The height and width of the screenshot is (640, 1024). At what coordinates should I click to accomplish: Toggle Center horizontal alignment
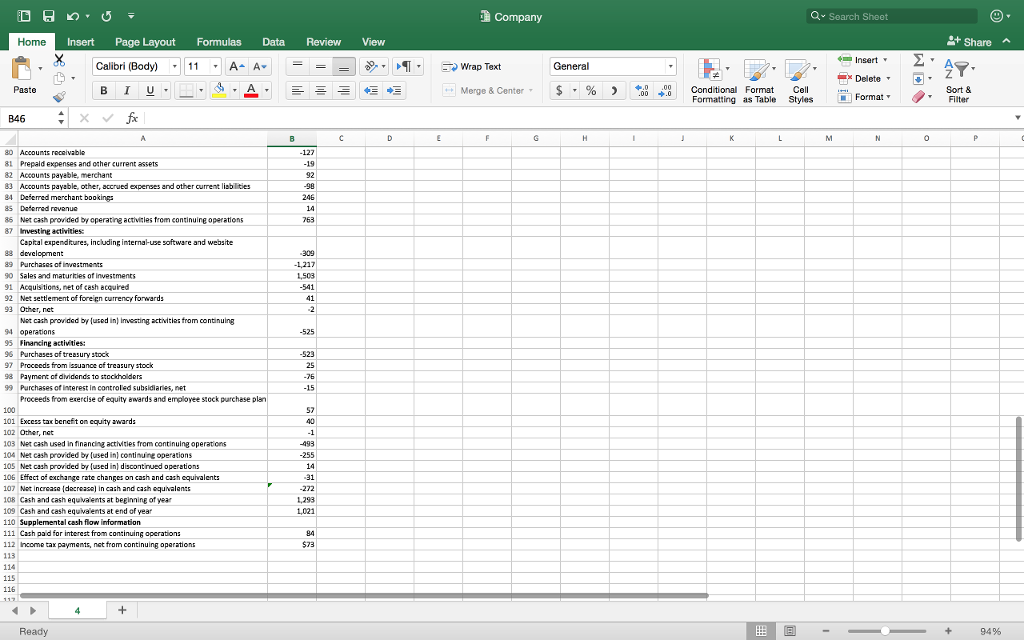tap(321, 90)
